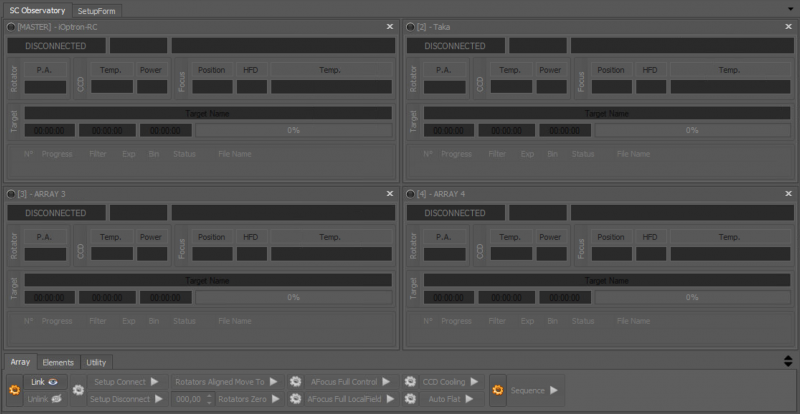
Task: Select the SC Observatory tab
Action: click(37, 10)
